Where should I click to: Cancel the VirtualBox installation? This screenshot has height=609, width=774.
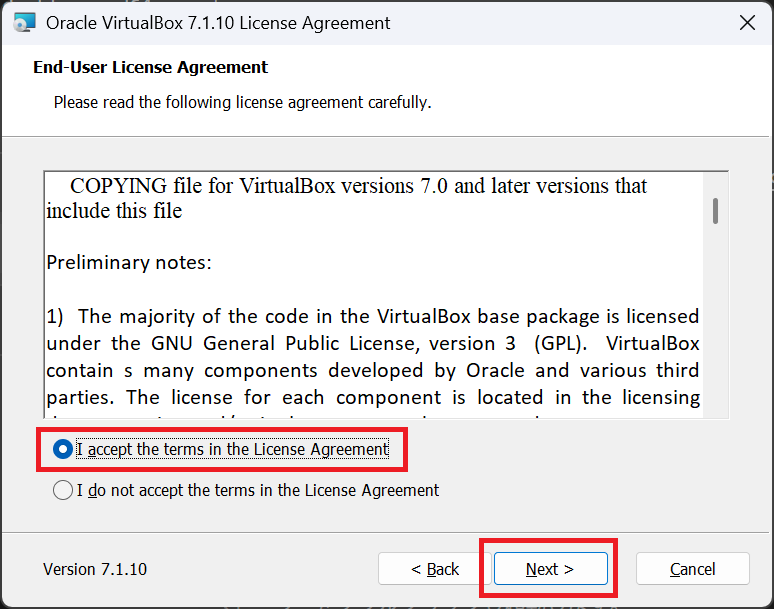tap(692, 569)
